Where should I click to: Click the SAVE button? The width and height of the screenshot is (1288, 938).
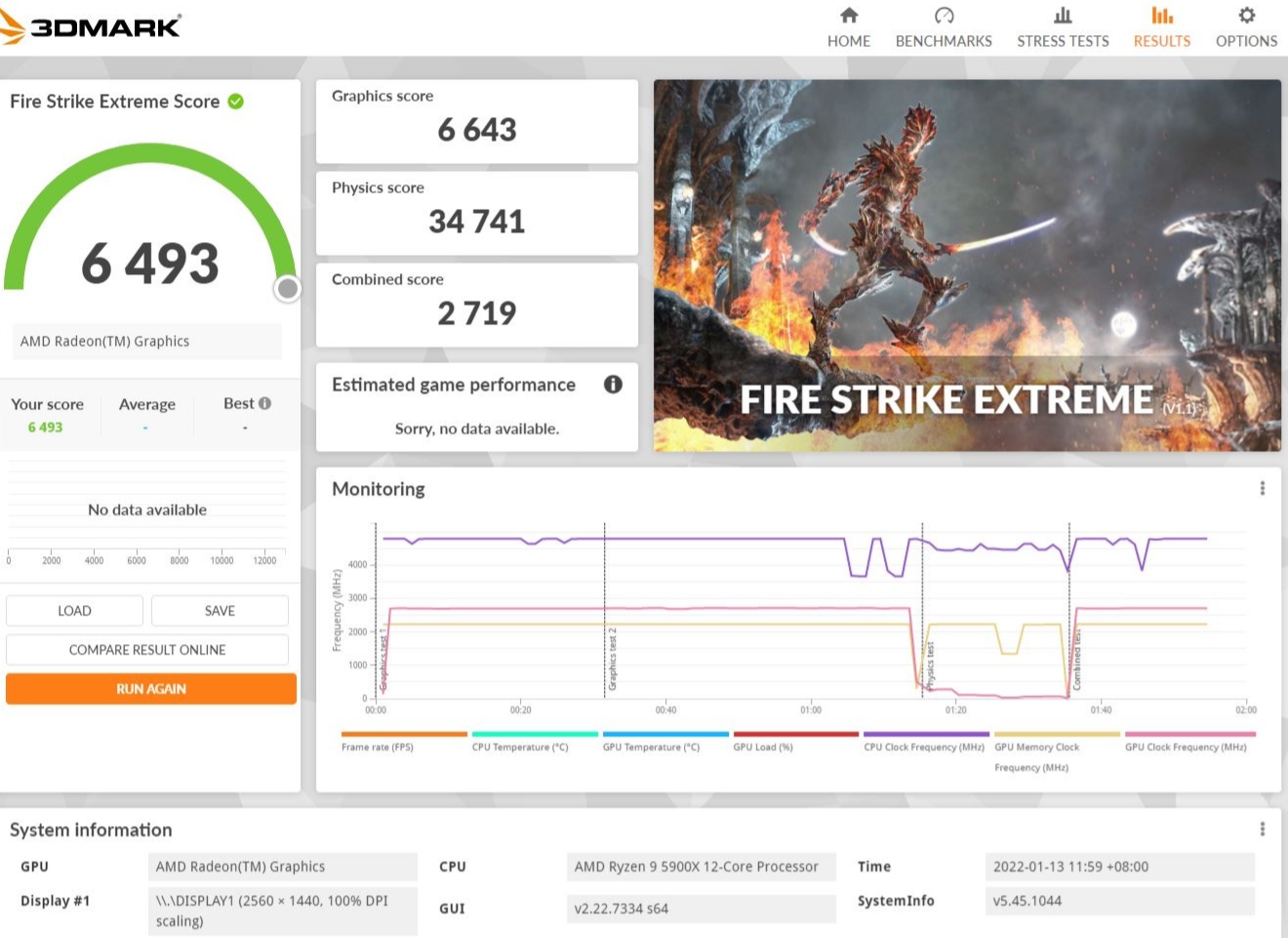[x=220, y=611]
